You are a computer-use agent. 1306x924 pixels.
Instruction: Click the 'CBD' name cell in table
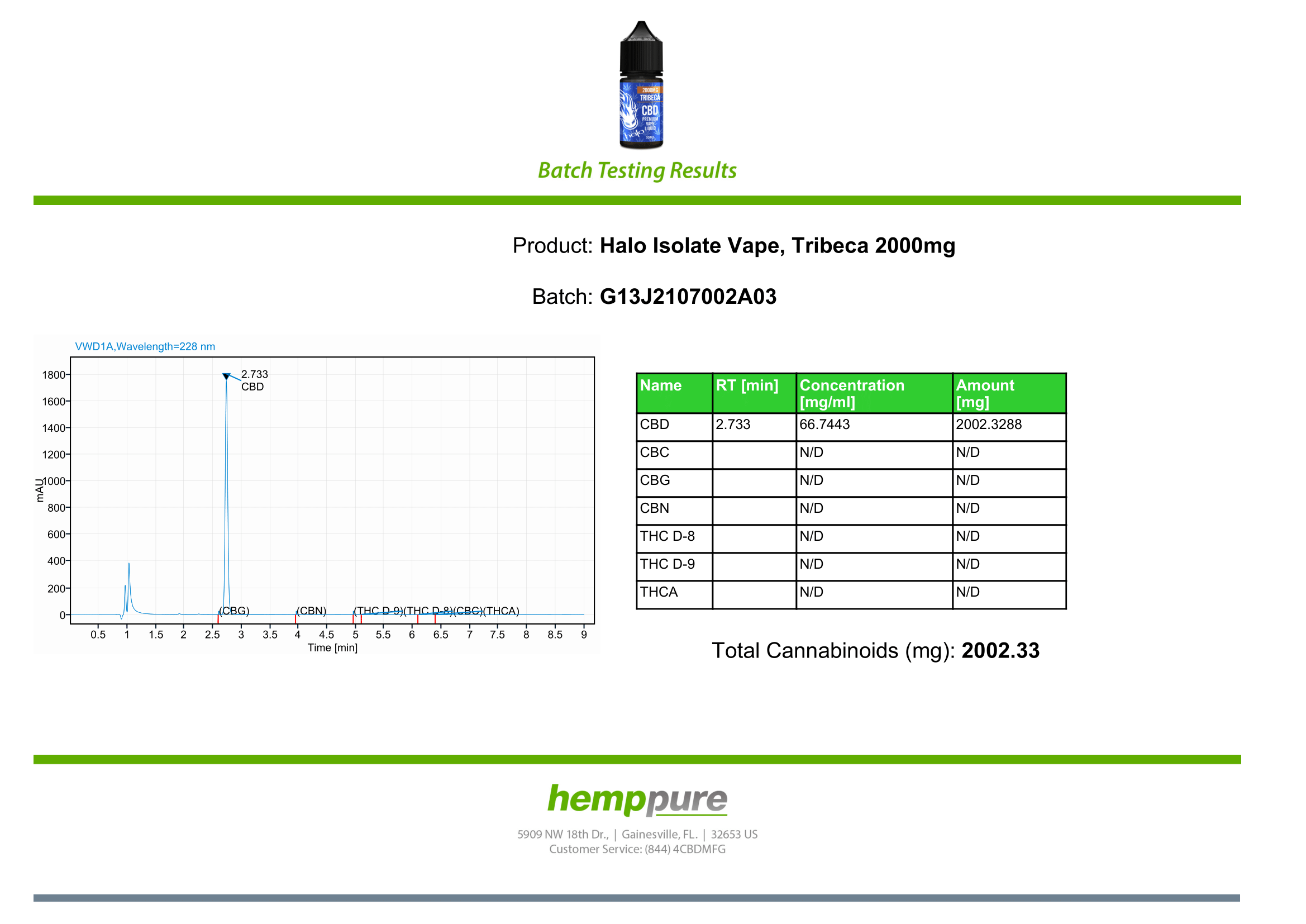(x=674, y=427)
